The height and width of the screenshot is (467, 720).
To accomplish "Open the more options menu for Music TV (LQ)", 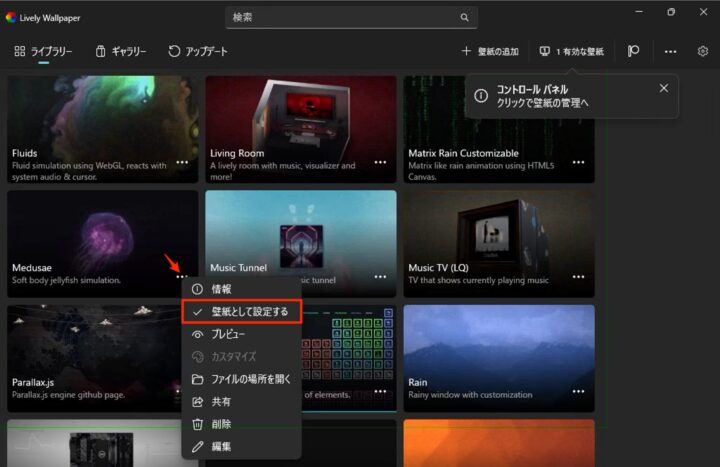I will tap(579, 276).
